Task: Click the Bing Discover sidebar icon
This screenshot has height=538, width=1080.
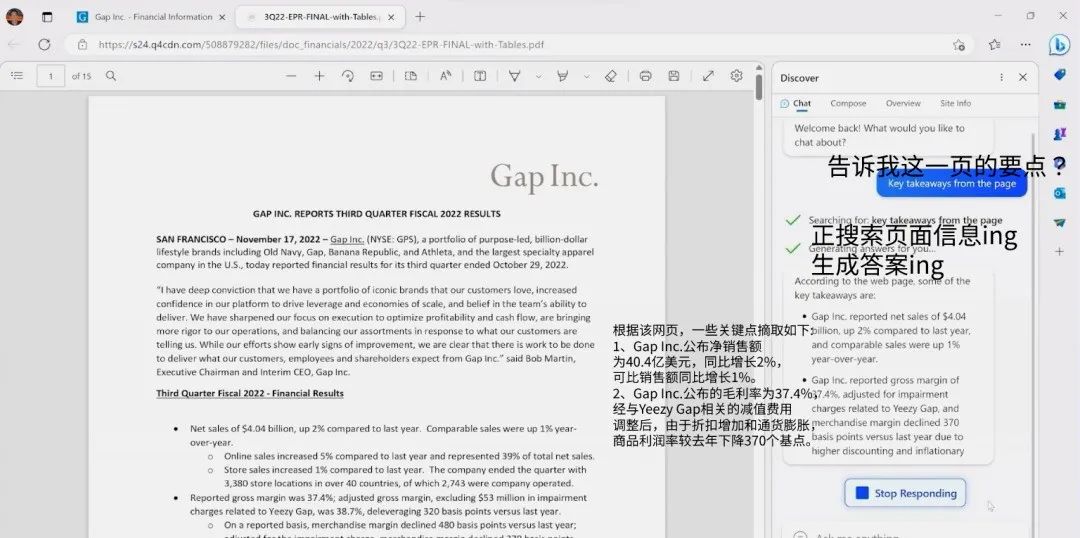Action: 1059,45
